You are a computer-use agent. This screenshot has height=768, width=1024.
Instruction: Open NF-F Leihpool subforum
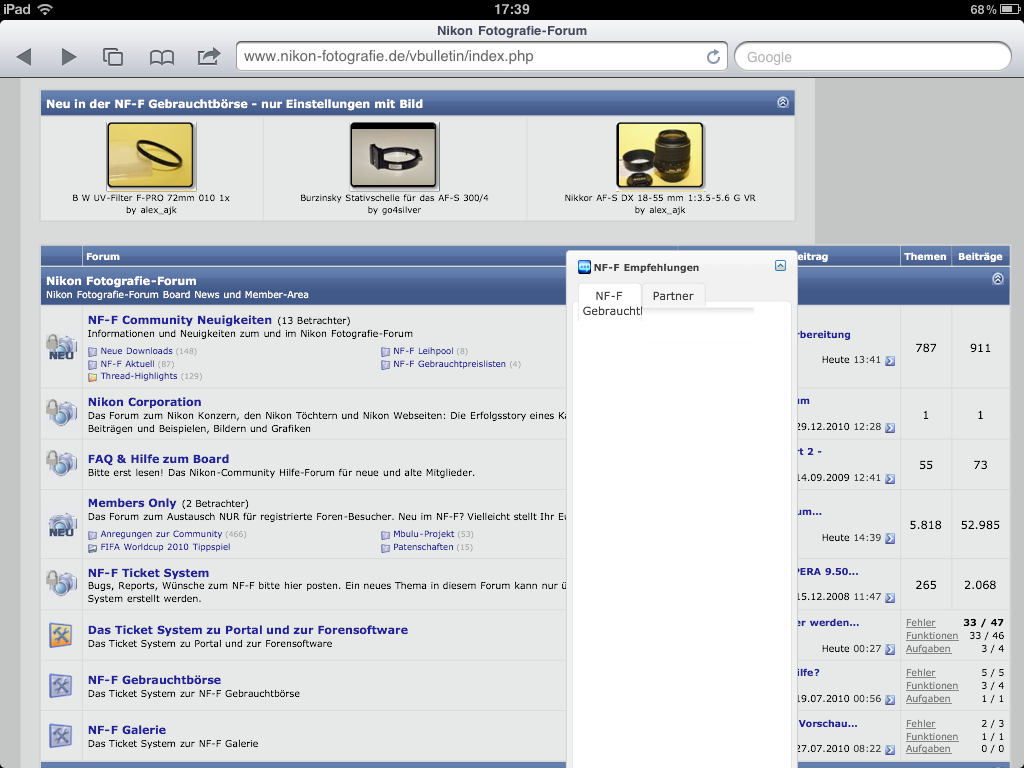point(423,351)
